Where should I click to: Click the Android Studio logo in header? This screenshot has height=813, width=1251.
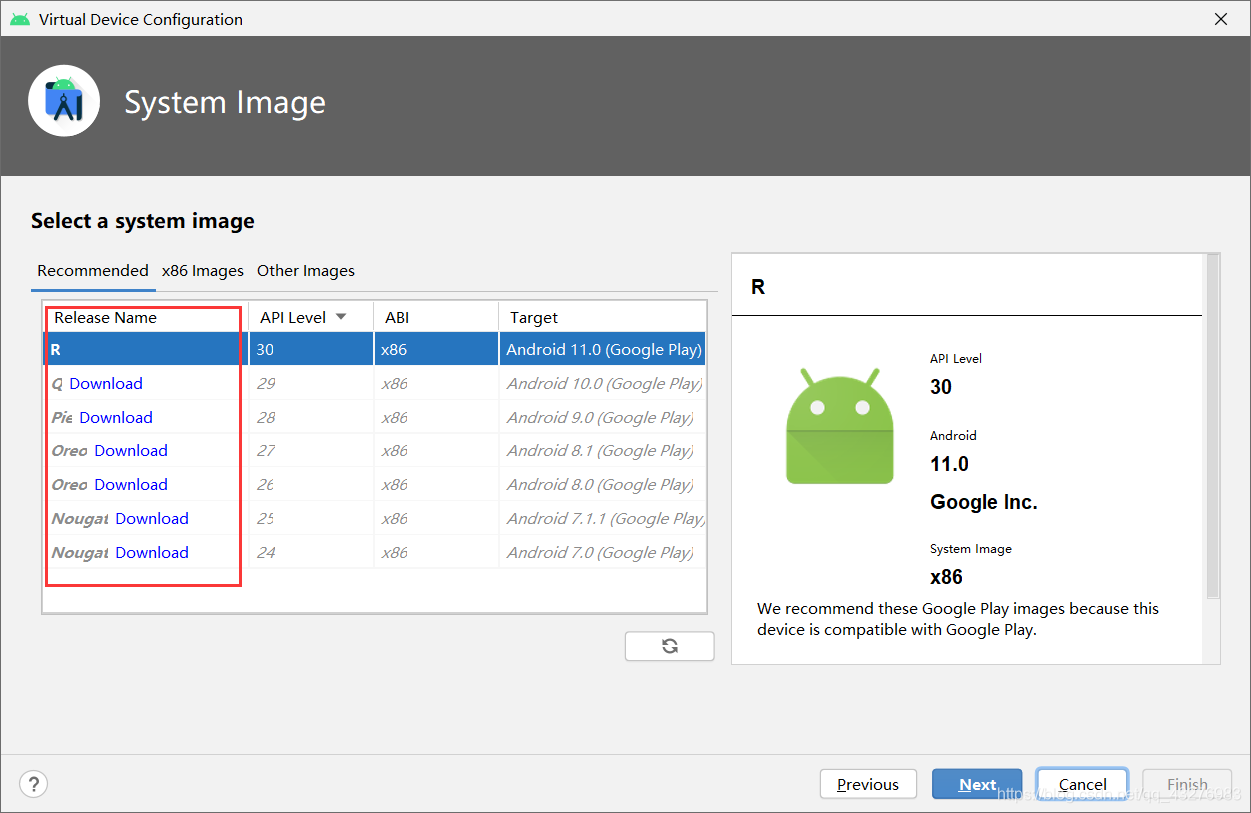64,101
